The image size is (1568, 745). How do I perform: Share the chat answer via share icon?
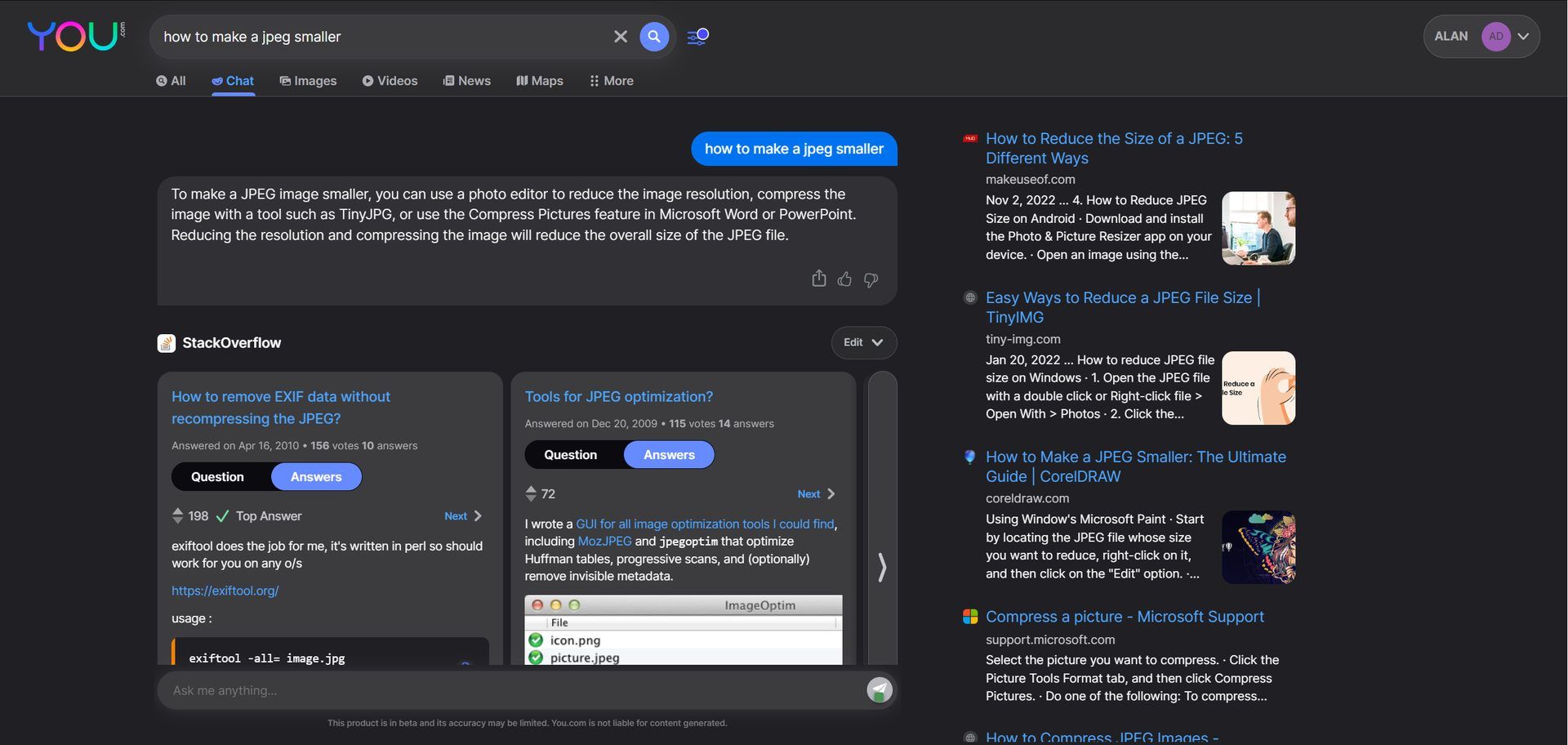click(x=818, y=279)
